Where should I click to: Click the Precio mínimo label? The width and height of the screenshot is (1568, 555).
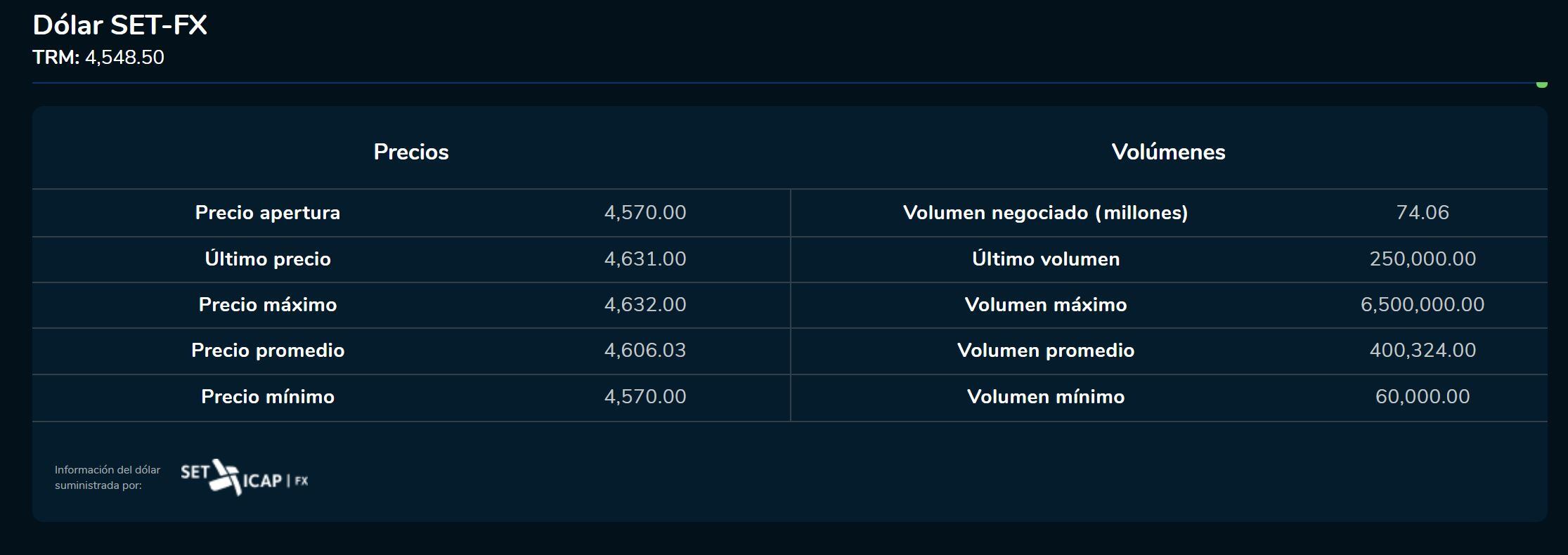point(267,397)
